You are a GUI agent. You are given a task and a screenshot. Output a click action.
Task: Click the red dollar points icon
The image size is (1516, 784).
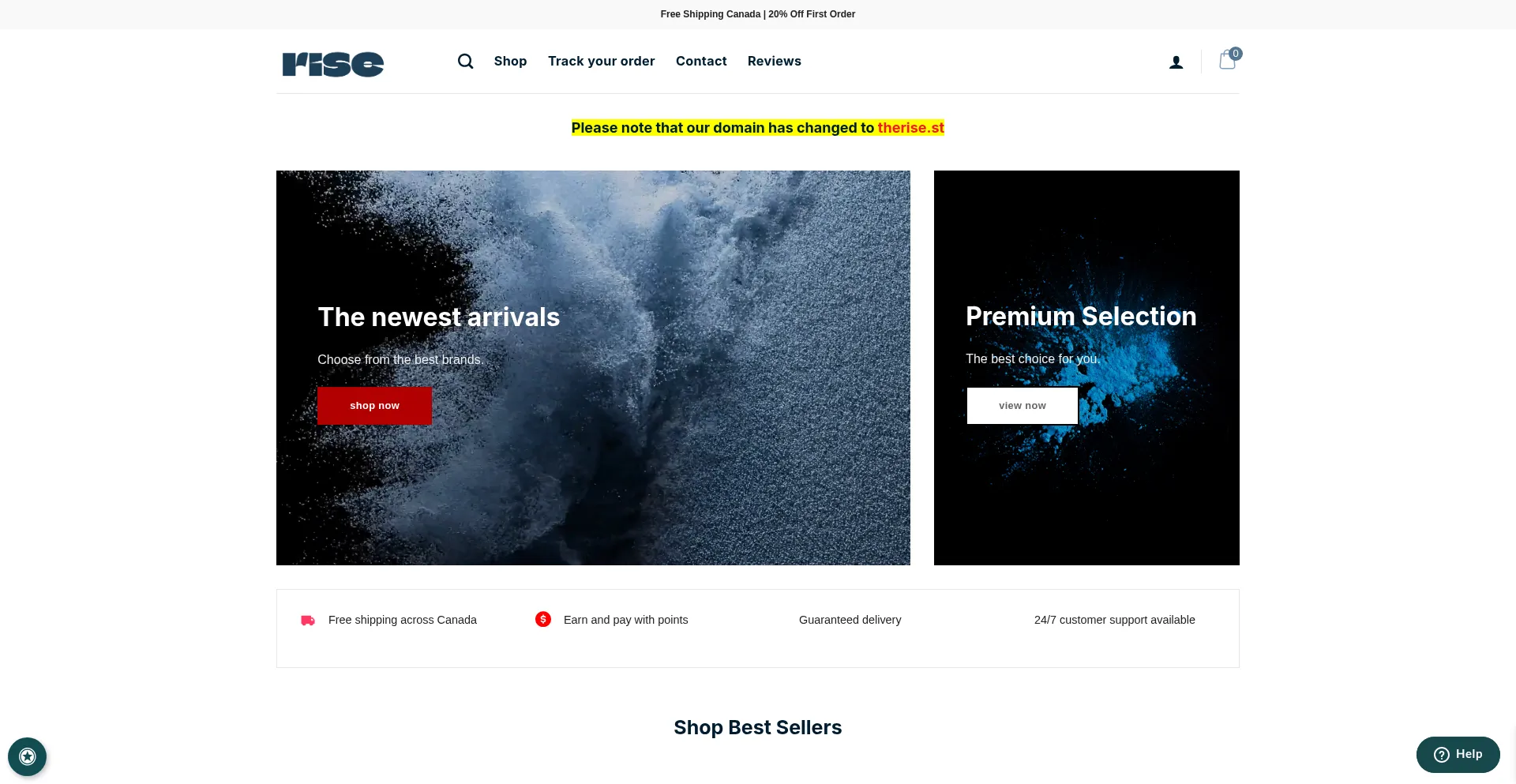543,619
